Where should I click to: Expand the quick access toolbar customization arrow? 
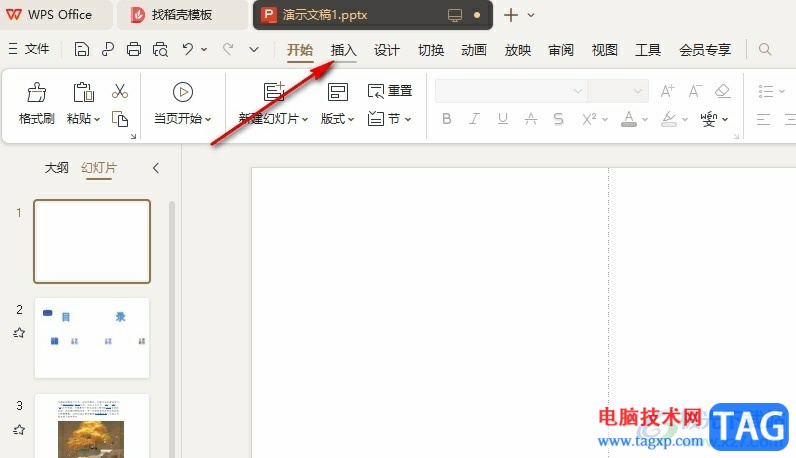[254, 49]
